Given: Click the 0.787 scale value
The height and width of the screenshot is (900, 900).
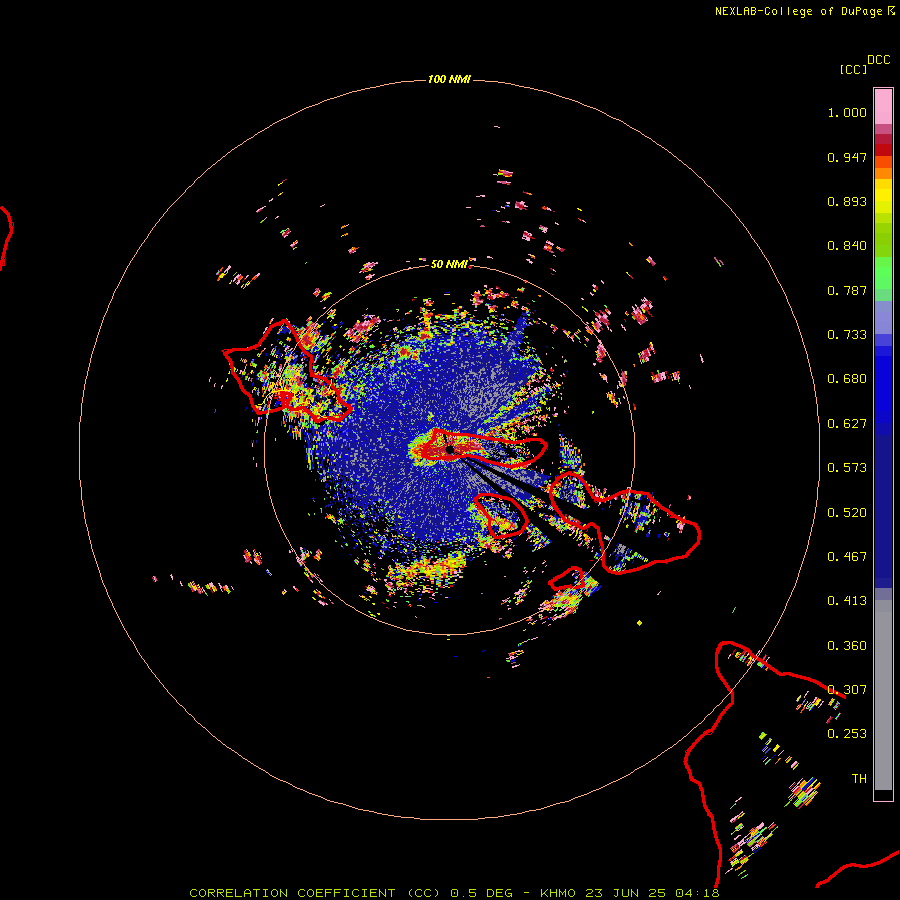Looking at the screenshot, I should (847, 290).
